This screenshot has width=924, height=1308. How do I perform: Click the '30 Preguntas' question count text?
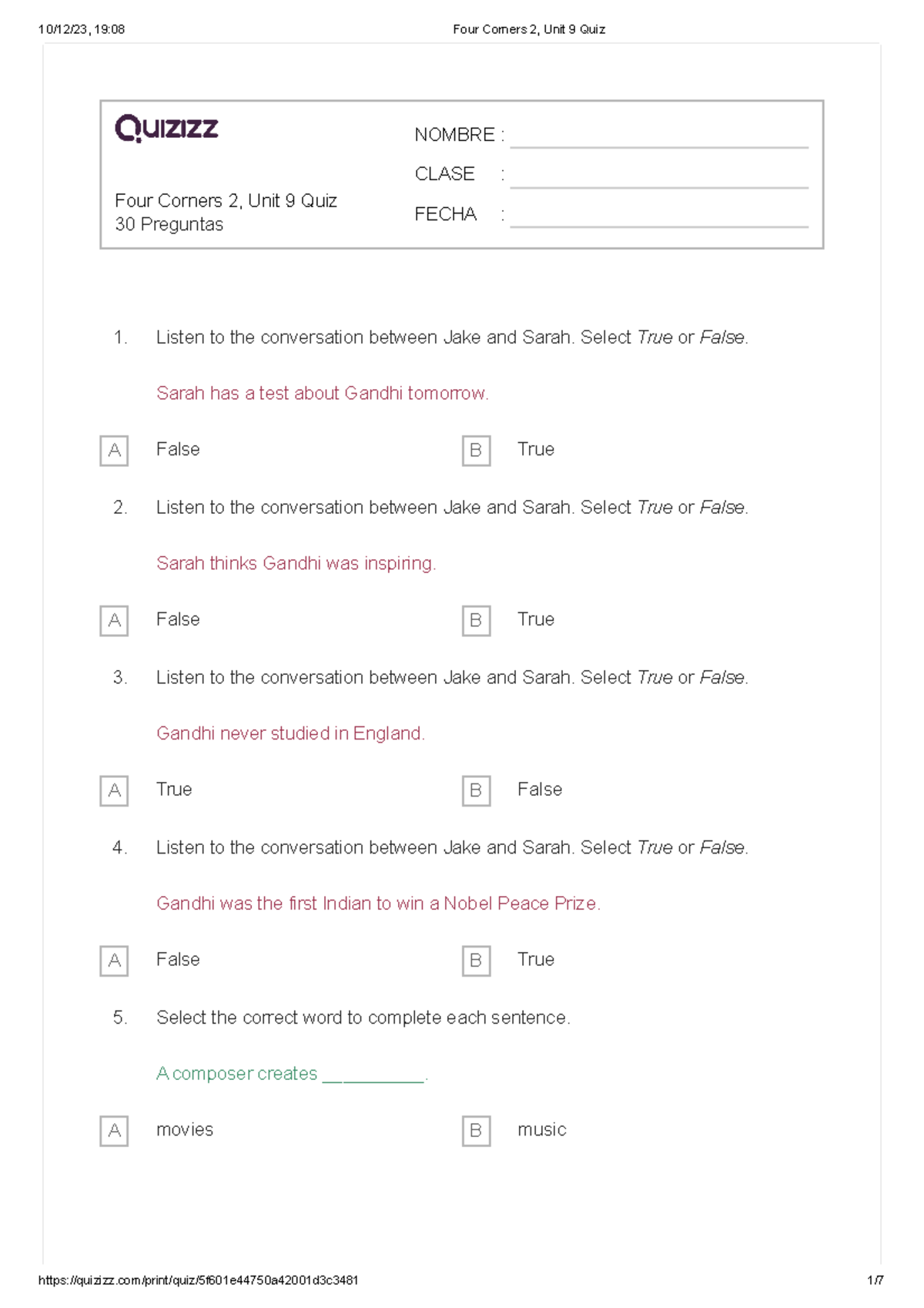click(x=169, y=224)
